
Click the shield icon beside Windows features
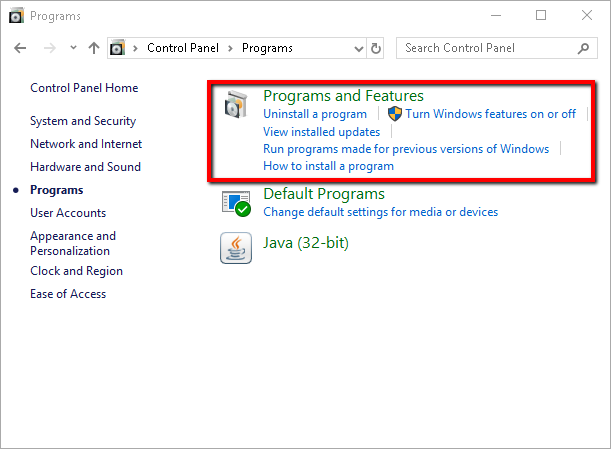[x=394, y=114]
